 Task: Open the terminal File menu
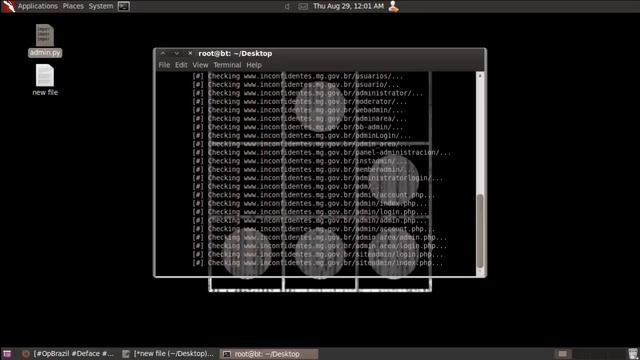click(x=164, y=65)
